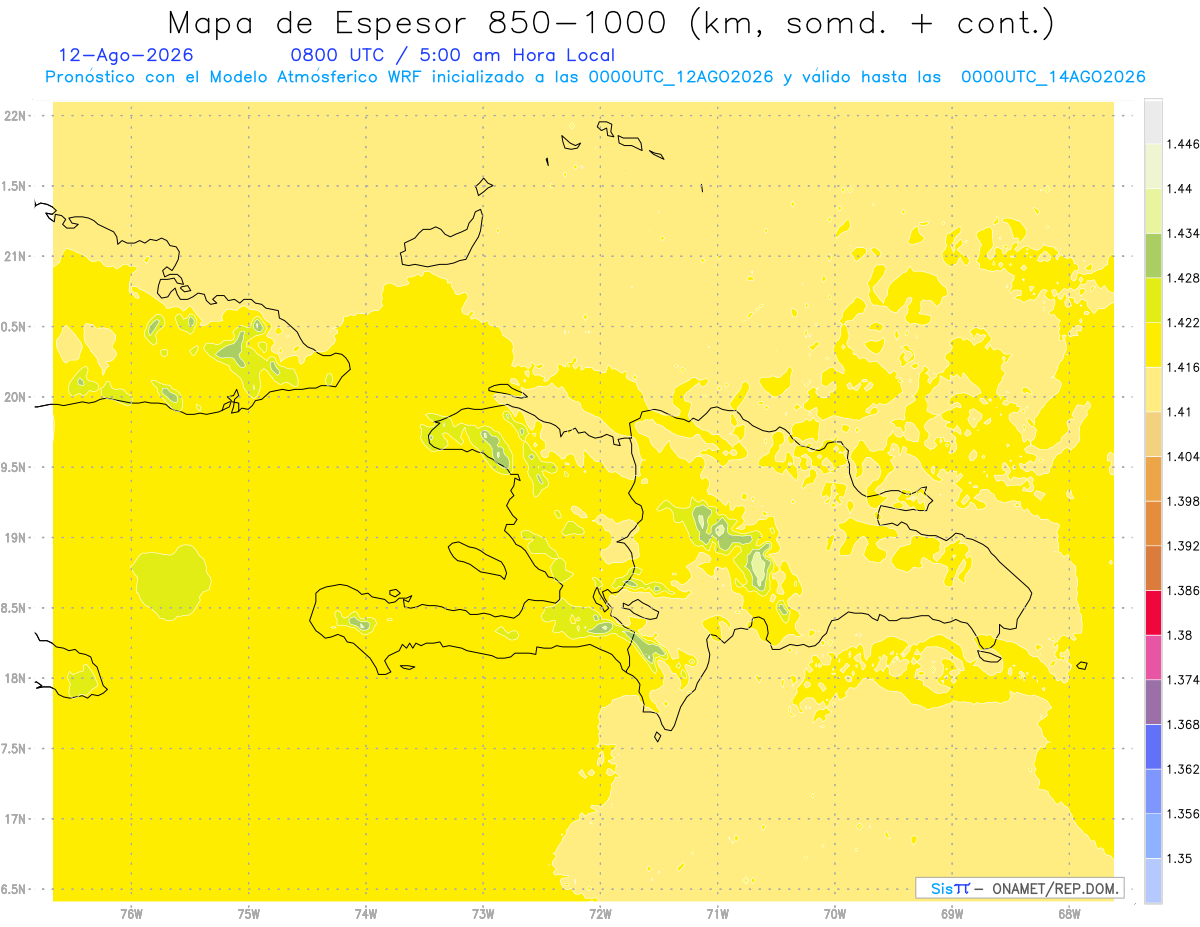Viewport: 1200px width, 927px height.
Task: Click the 'ONAMET/REP.DOM.' credit label
Action: [1053, 888]
